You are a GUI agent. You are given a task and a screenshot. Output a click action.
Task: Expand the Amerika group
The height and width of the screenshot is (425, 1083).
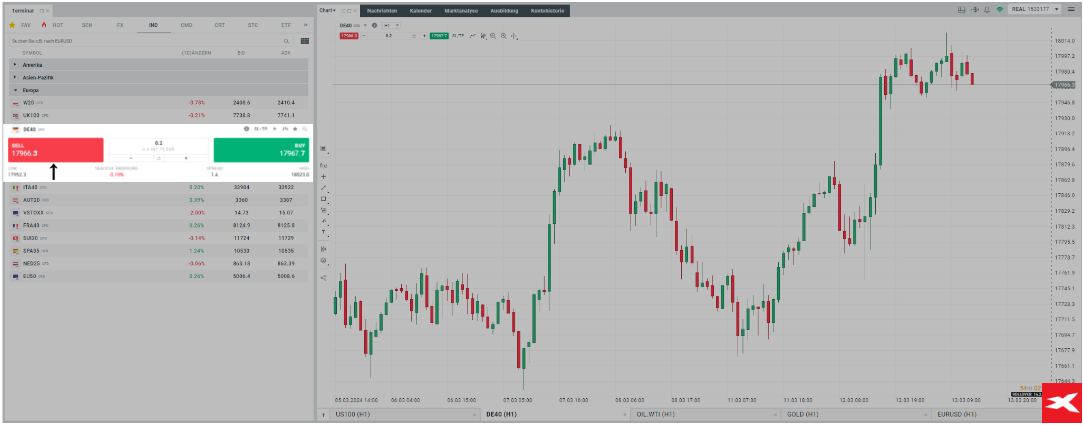[158, 64]
